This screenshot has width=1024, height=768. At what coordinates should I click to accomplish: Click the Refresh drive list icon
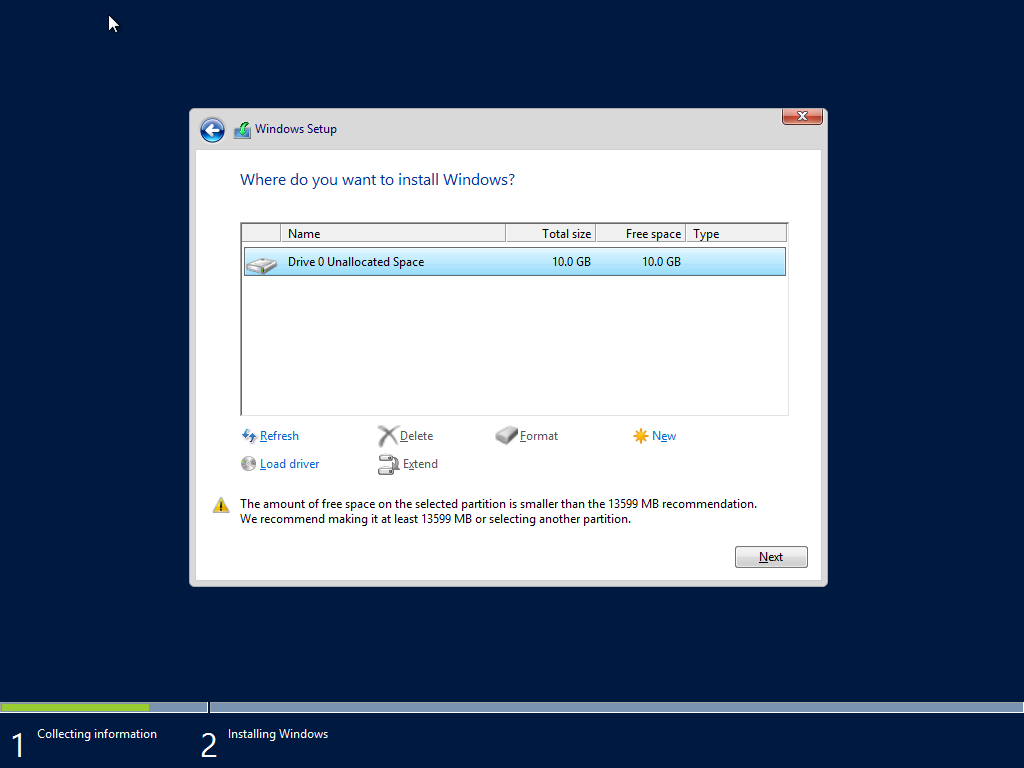tap(248, 436)
